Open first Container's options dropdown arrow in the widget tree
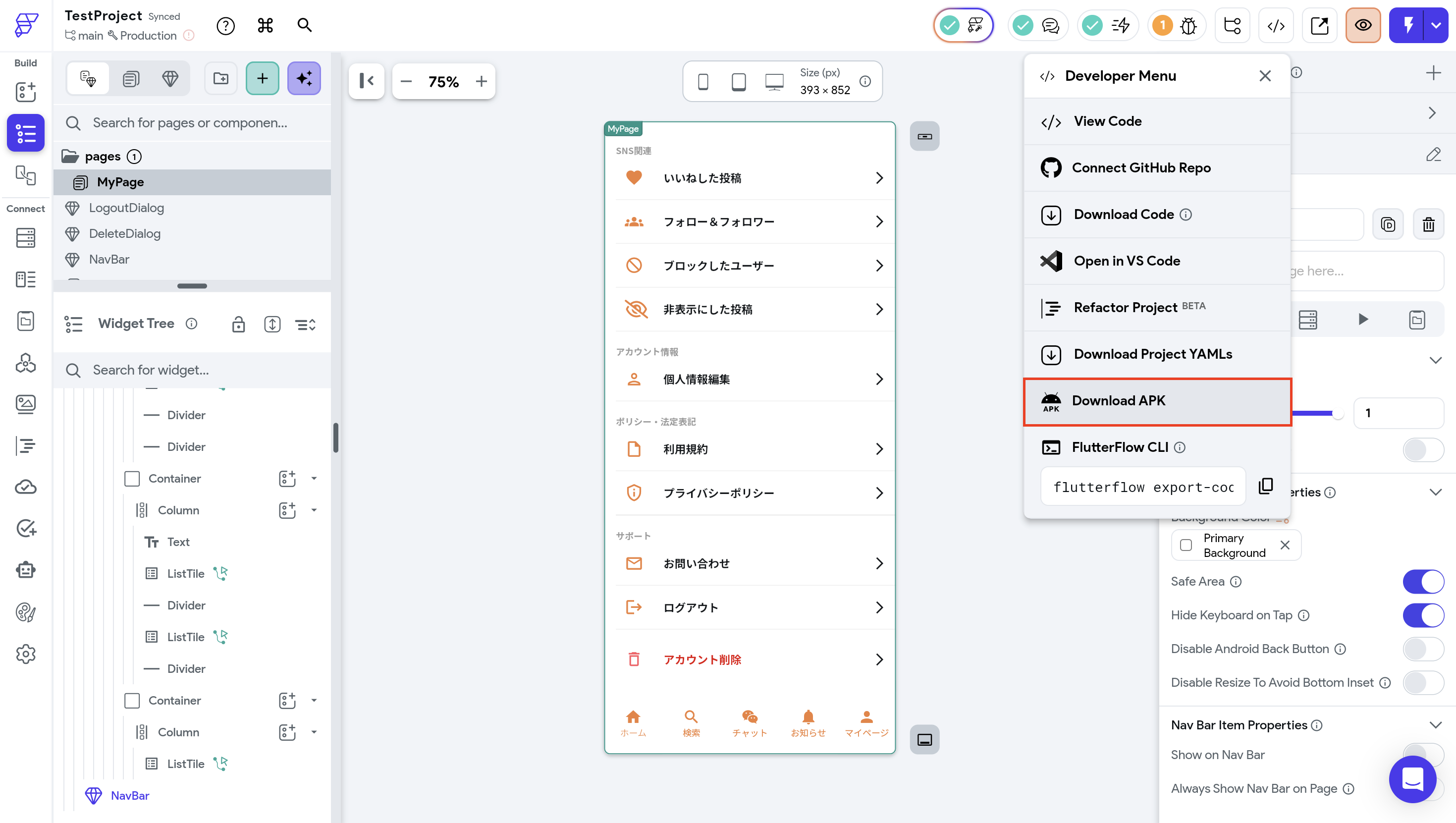 click(314, 479)
